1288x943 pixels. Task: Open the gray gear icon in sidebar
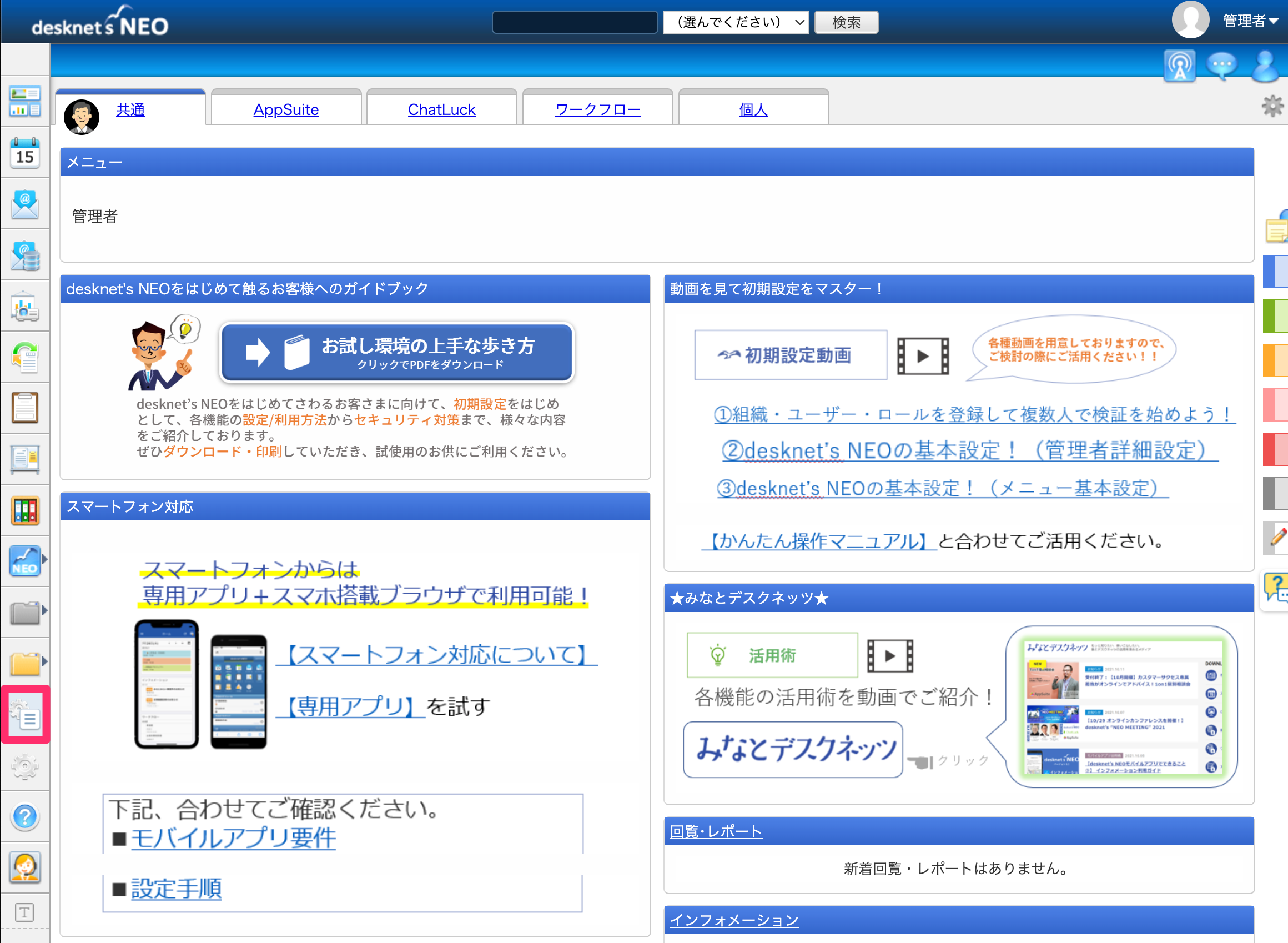tap(25, 765)
